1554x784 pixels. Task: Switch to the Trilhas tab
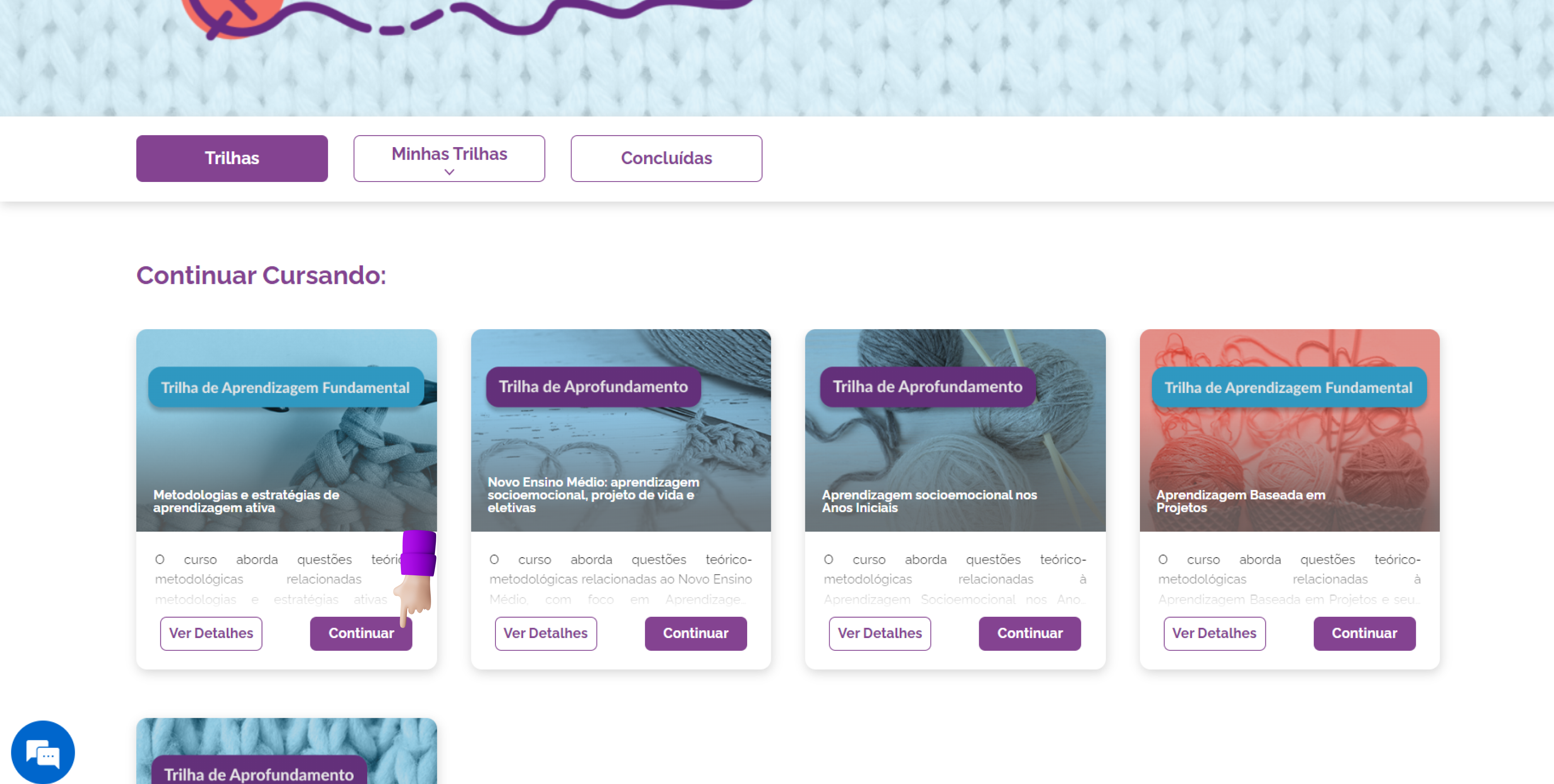(232, 158)
